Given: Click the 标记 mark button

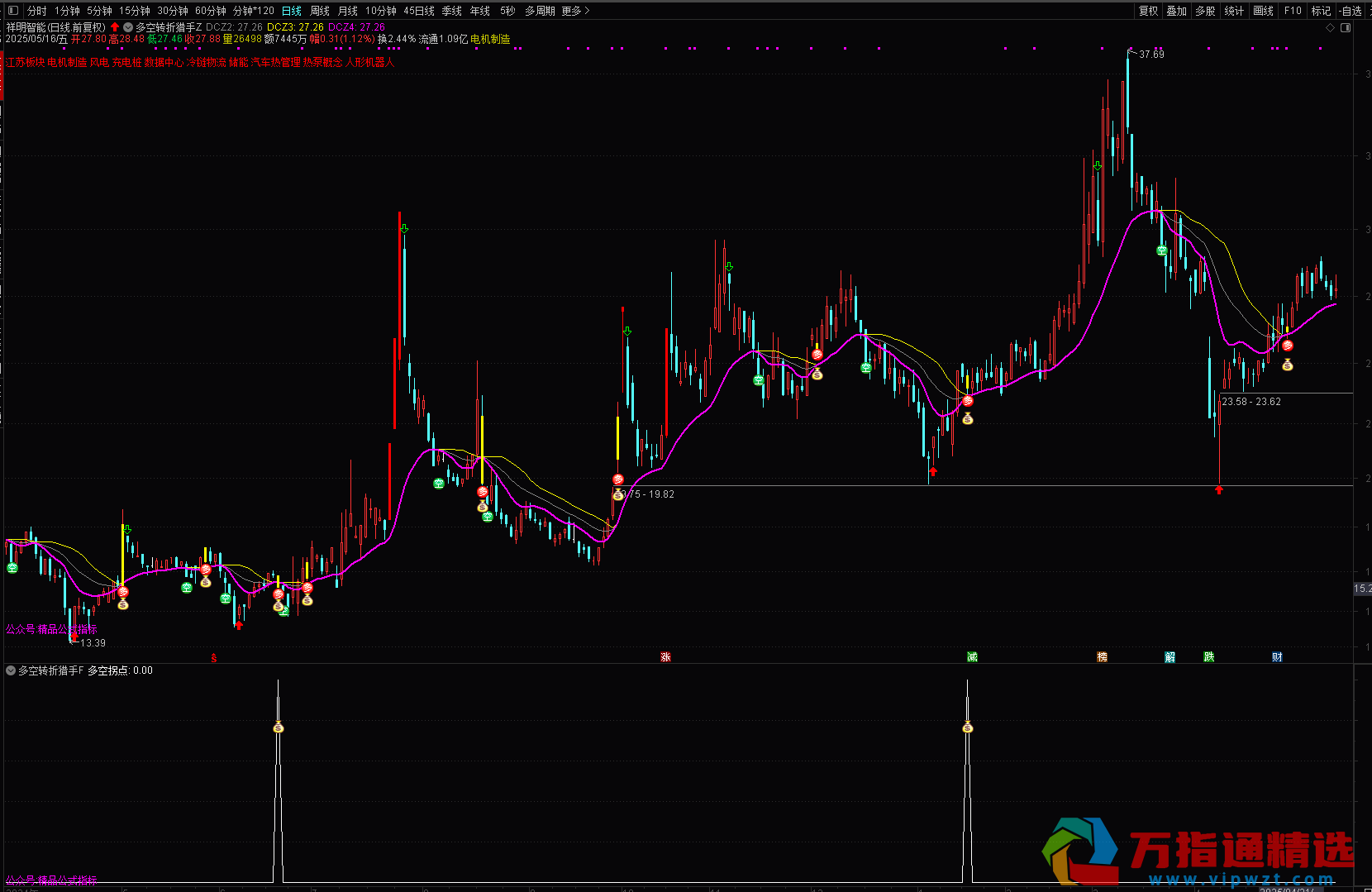Looking at the screenshot, I should click(1321, 11).
